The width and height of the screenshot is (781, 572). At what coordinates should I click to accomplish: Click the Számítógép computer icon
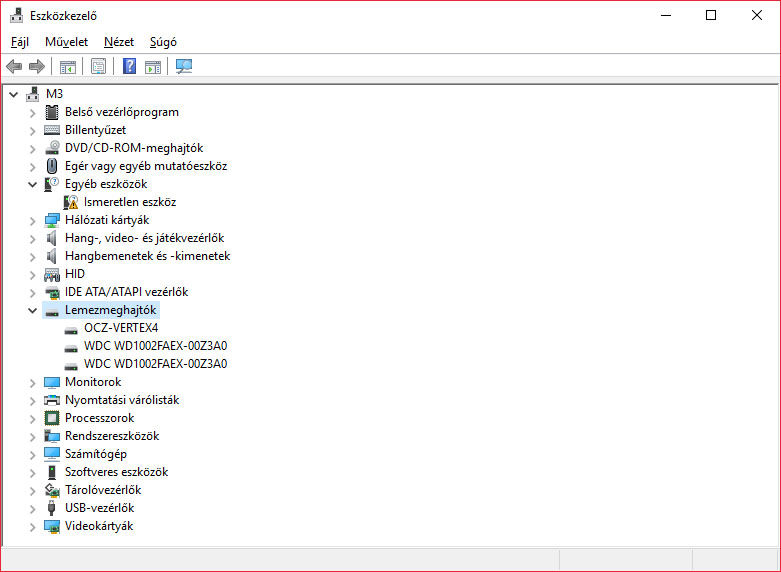(52, 454)
